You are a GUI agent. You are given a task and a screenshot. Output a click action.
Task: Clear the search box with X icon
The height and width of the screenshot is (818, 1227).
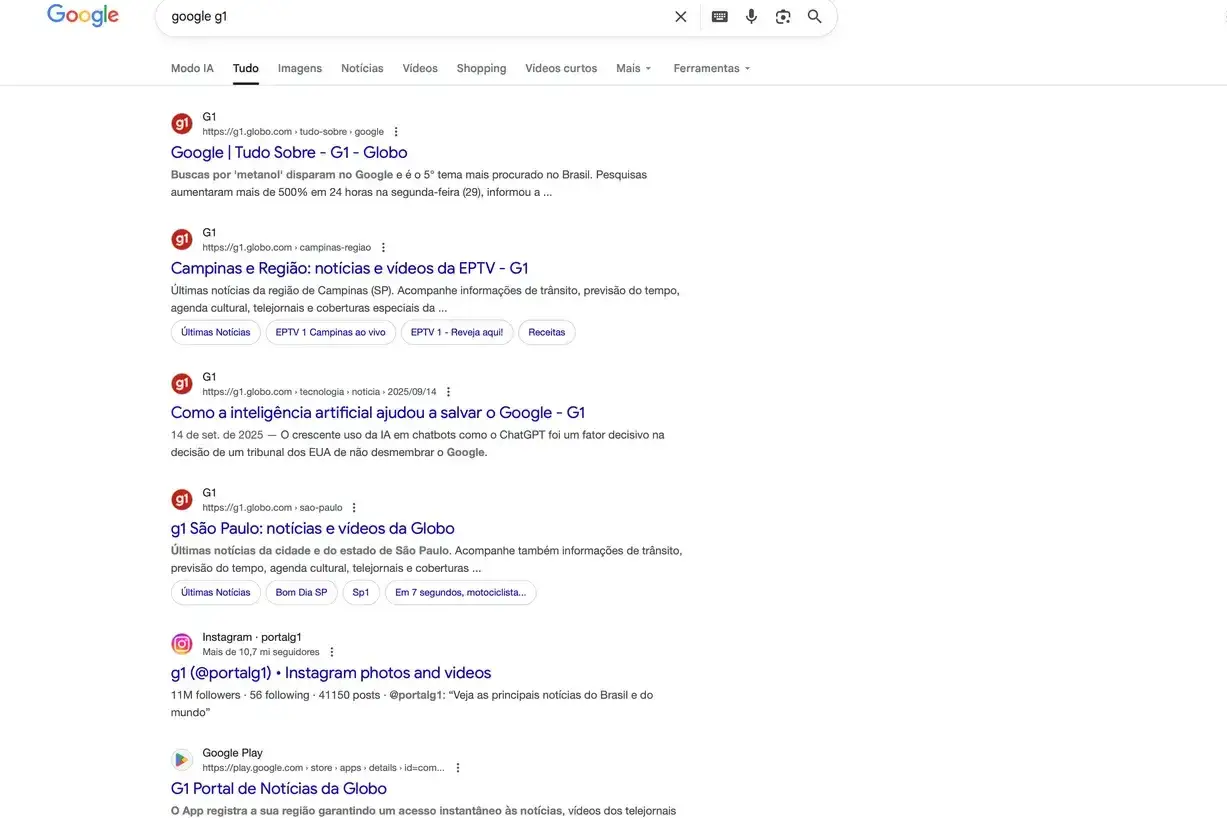[x=681, y=17]
